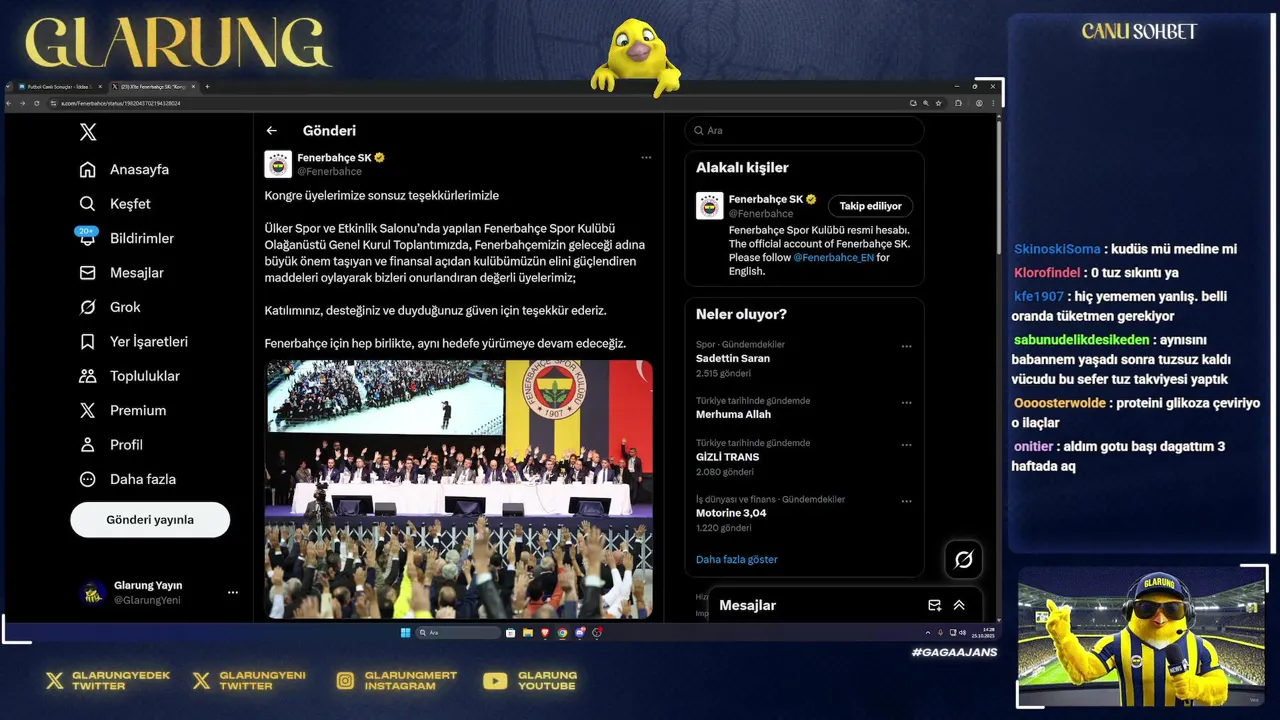Open the Yer İşaretleri menu item
The image size is (1280, 720).
(x=134, y=342)
